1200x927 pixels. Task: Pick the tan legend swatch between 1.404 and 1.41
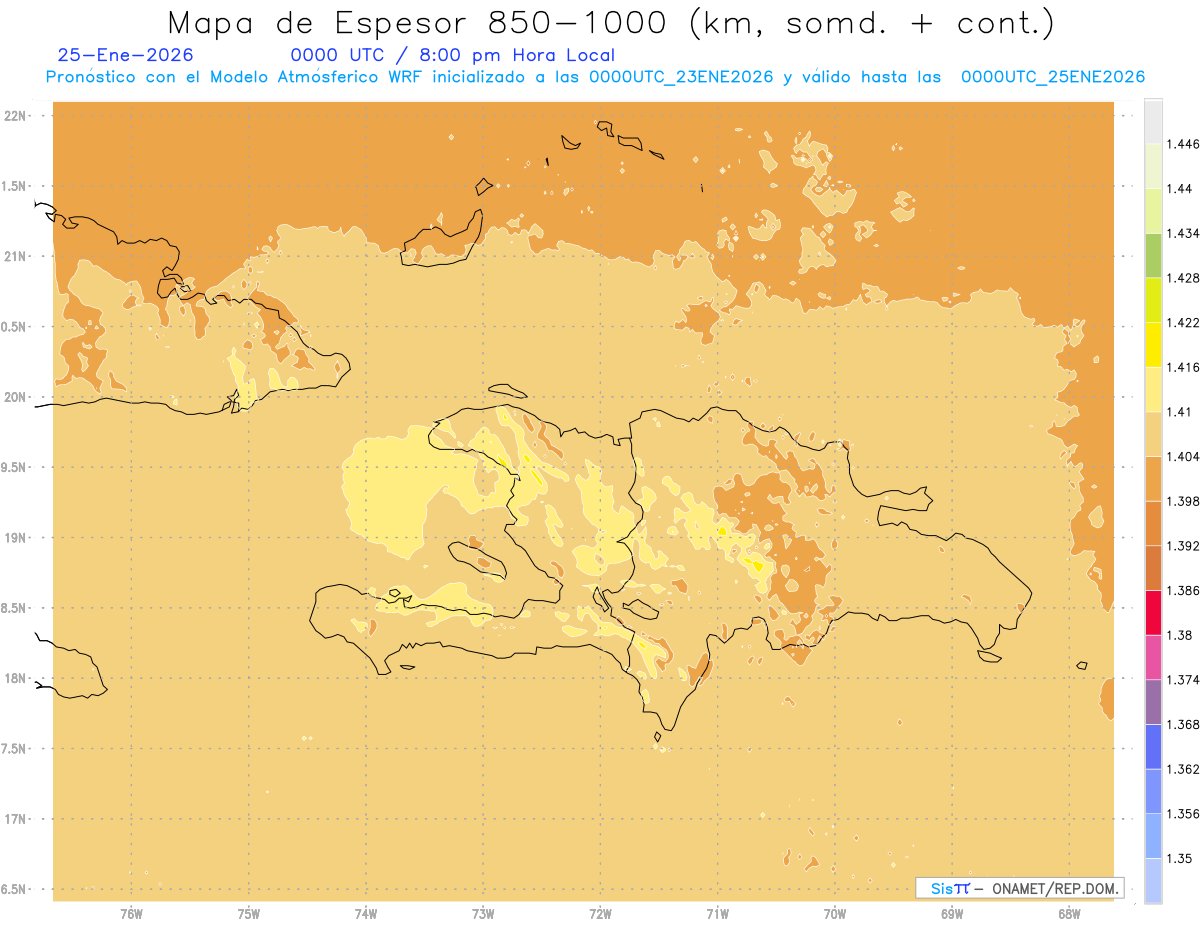1153,433
